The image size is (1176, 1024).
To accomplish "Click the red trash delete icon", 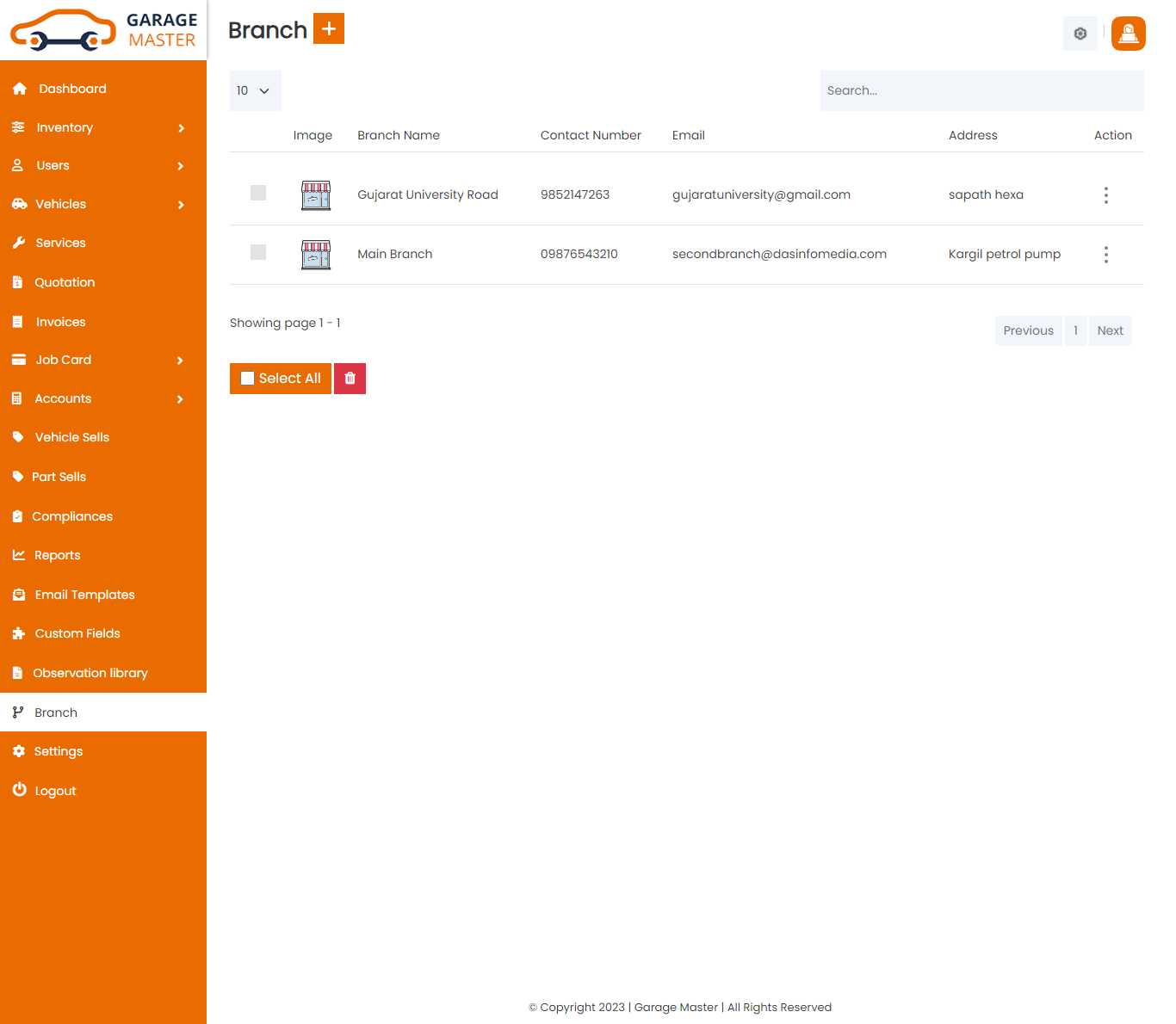I will [350, 379].
